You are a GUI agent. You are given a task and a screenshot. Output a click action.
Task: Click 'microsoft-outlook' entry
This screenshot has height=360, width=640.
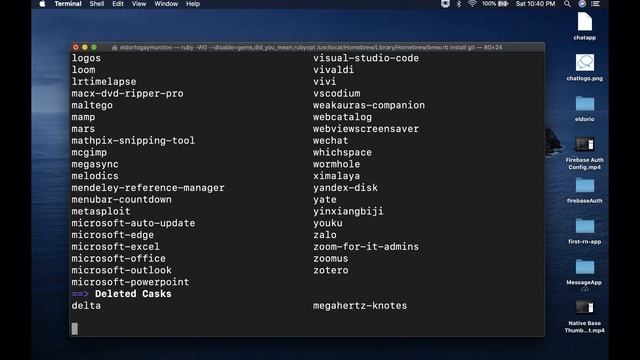pyautogui.click(x=122, y=270)
